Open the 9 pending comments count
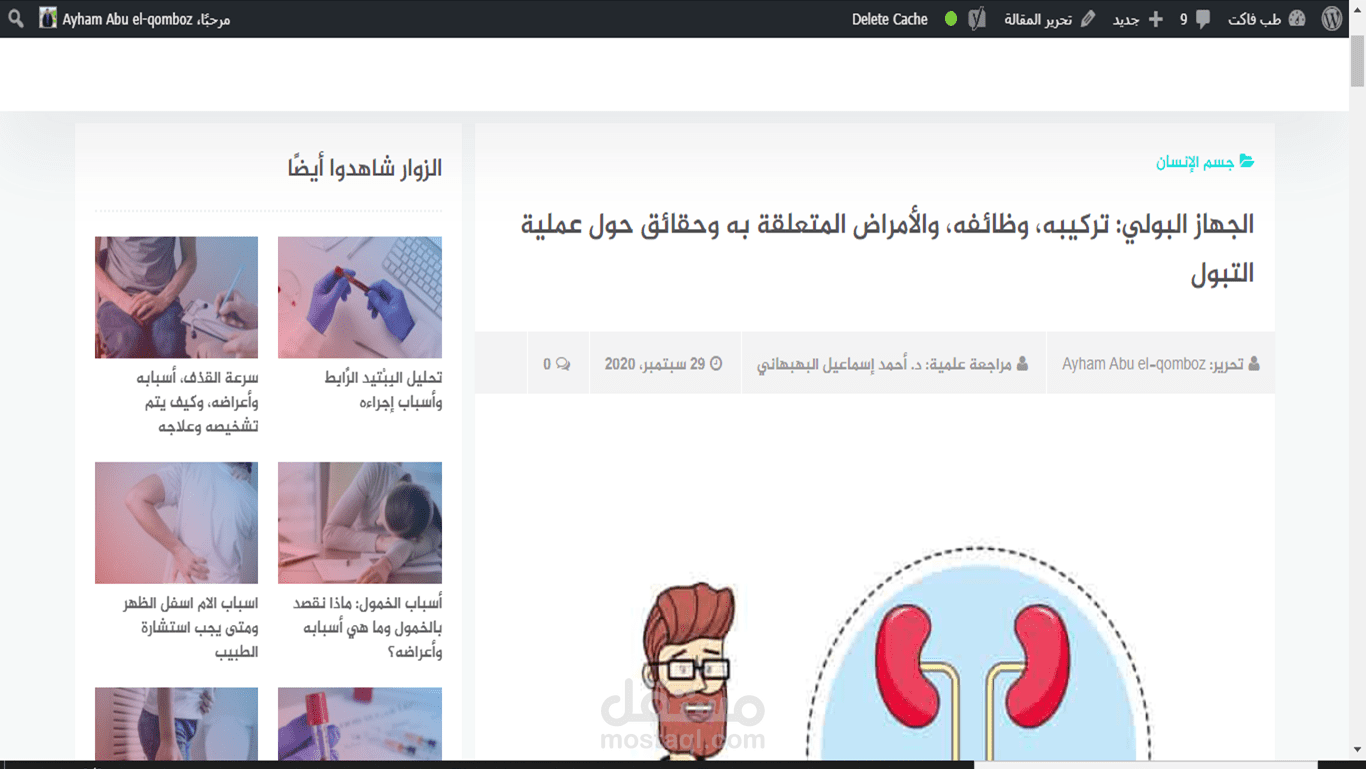 tap(1184, 19)
